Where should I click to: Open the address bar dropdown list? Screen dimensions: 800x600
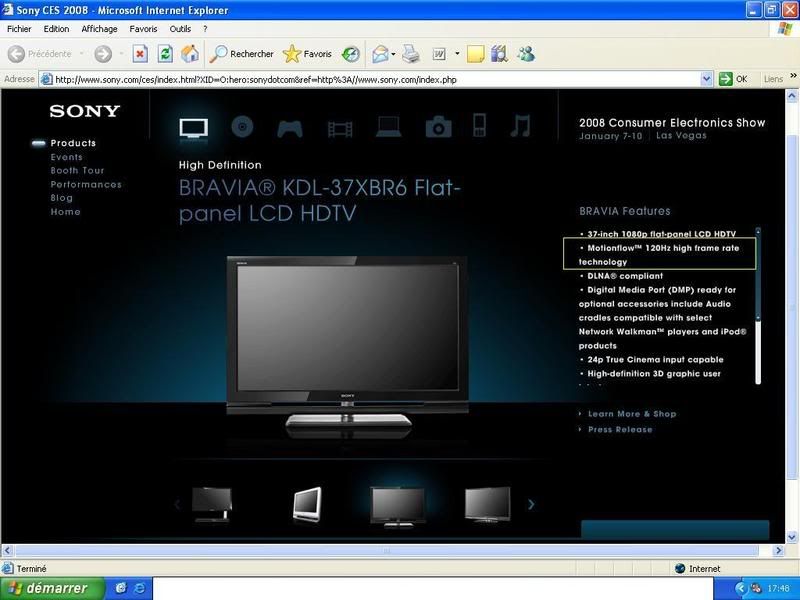click(707, 79)
